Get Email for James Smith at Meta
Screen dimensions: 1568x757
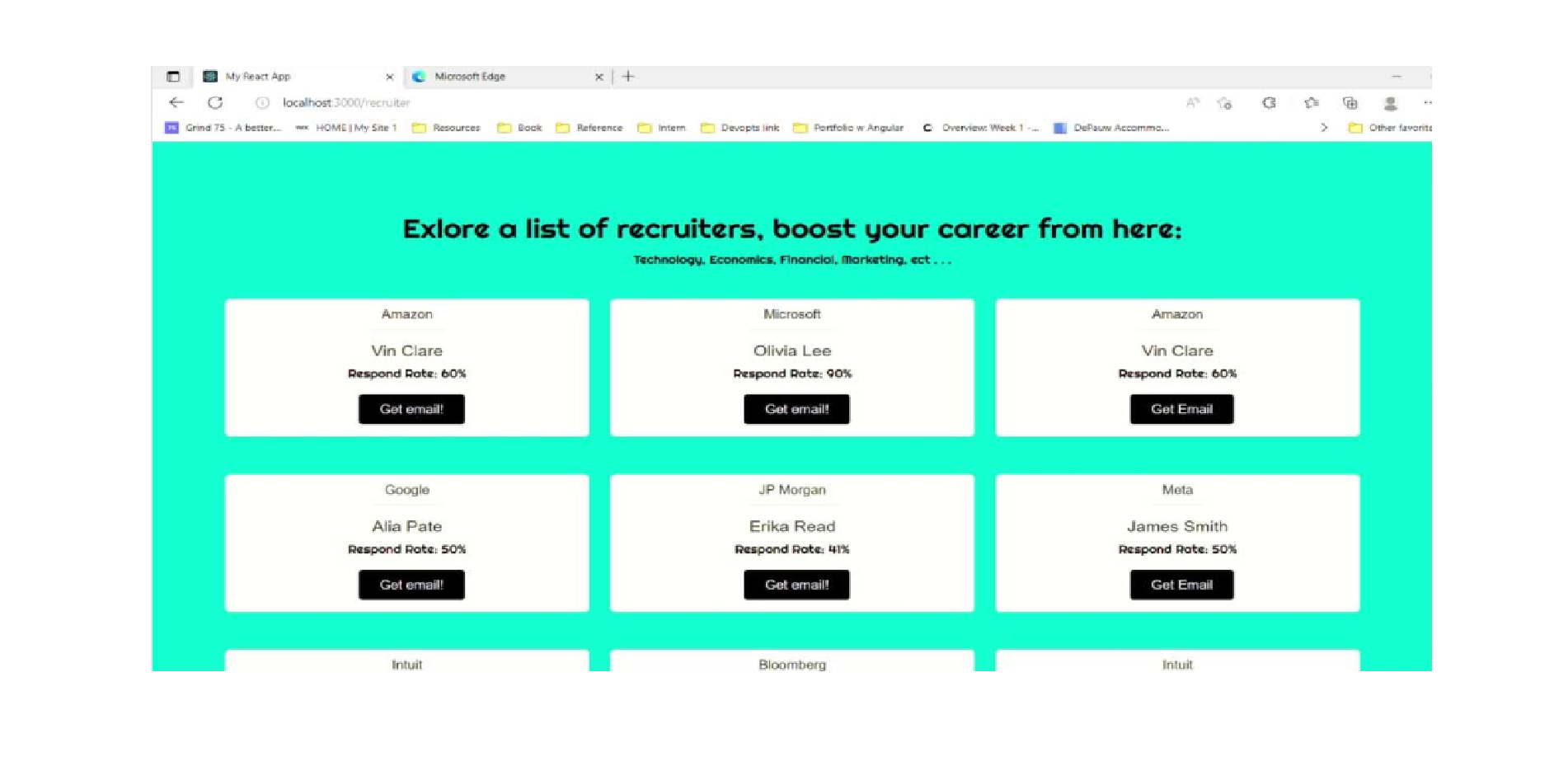pyautogui.click(x=1181, y=585)
